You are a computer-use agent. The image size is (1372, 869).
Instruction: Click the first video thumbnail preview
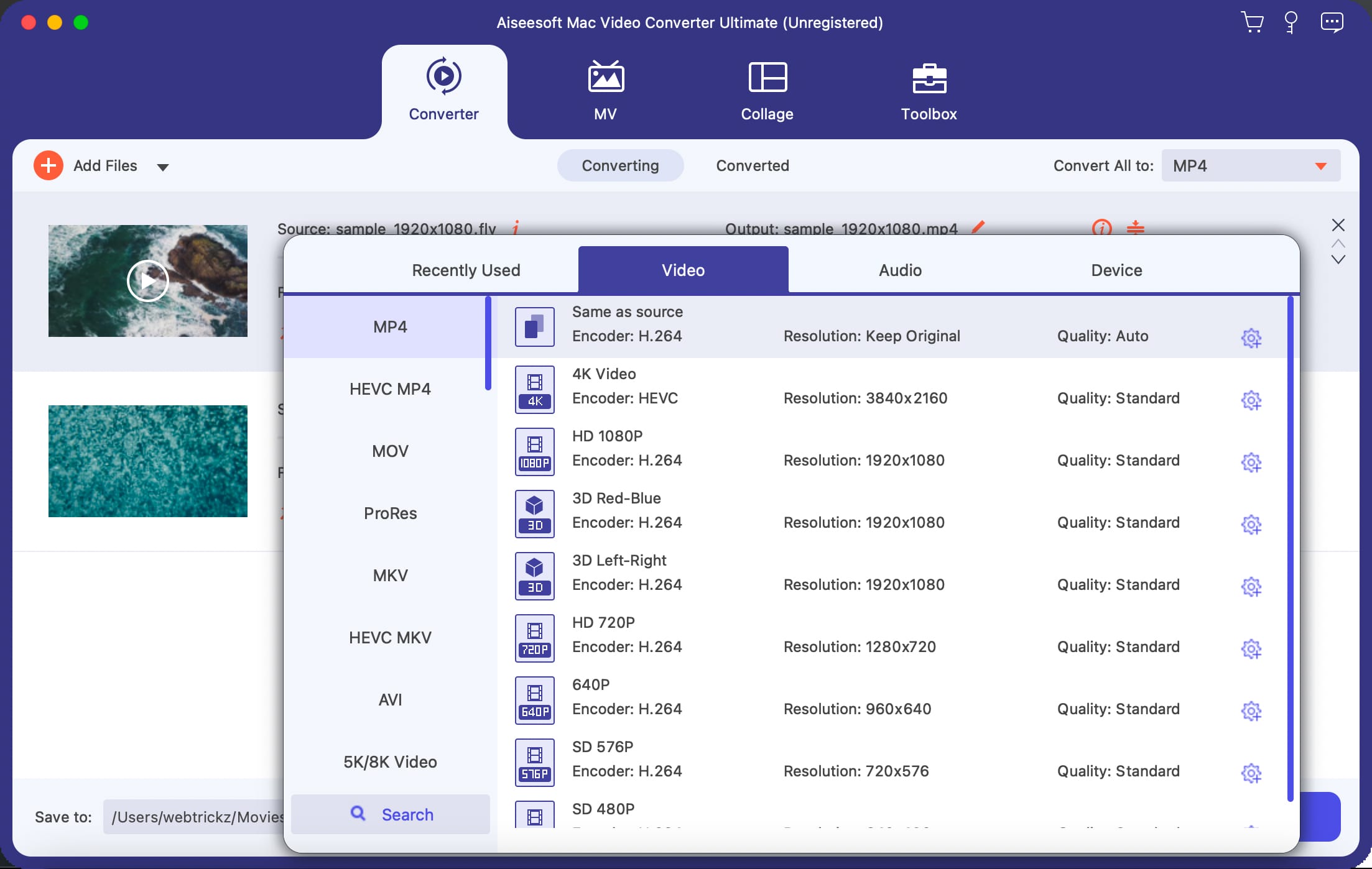pyautogui.click(x=148, y=280)
